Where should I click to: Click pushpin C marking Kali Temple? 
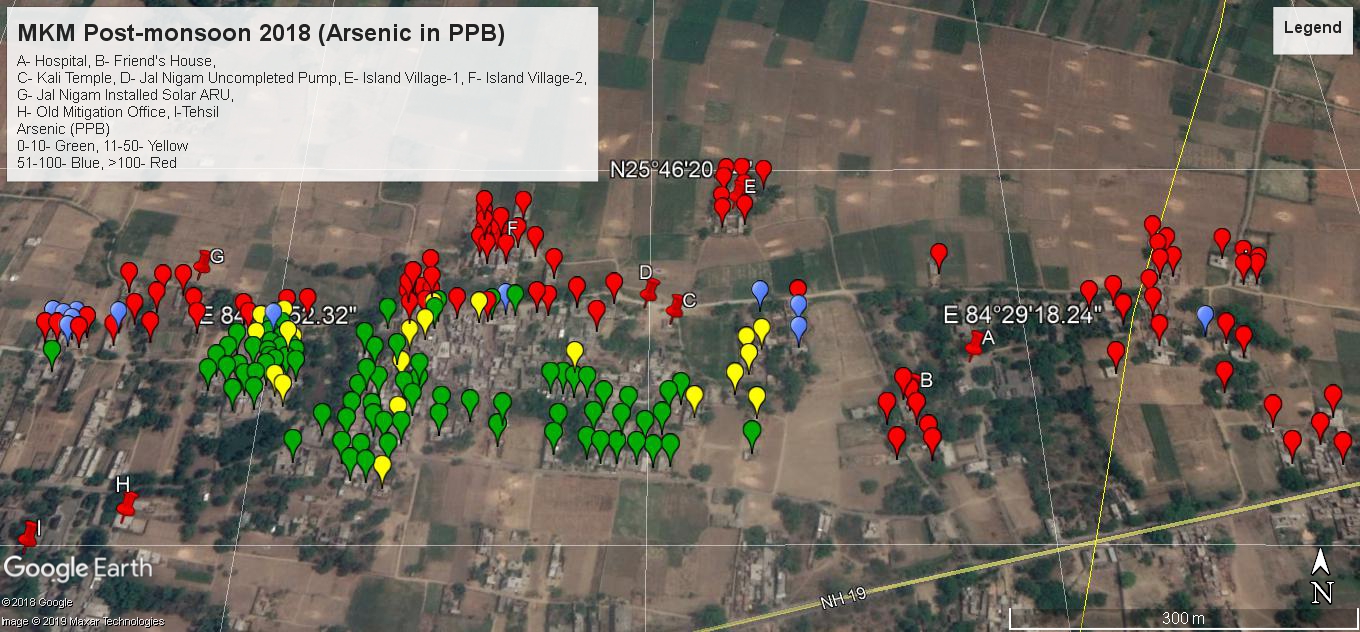click(x=677, y=305)
